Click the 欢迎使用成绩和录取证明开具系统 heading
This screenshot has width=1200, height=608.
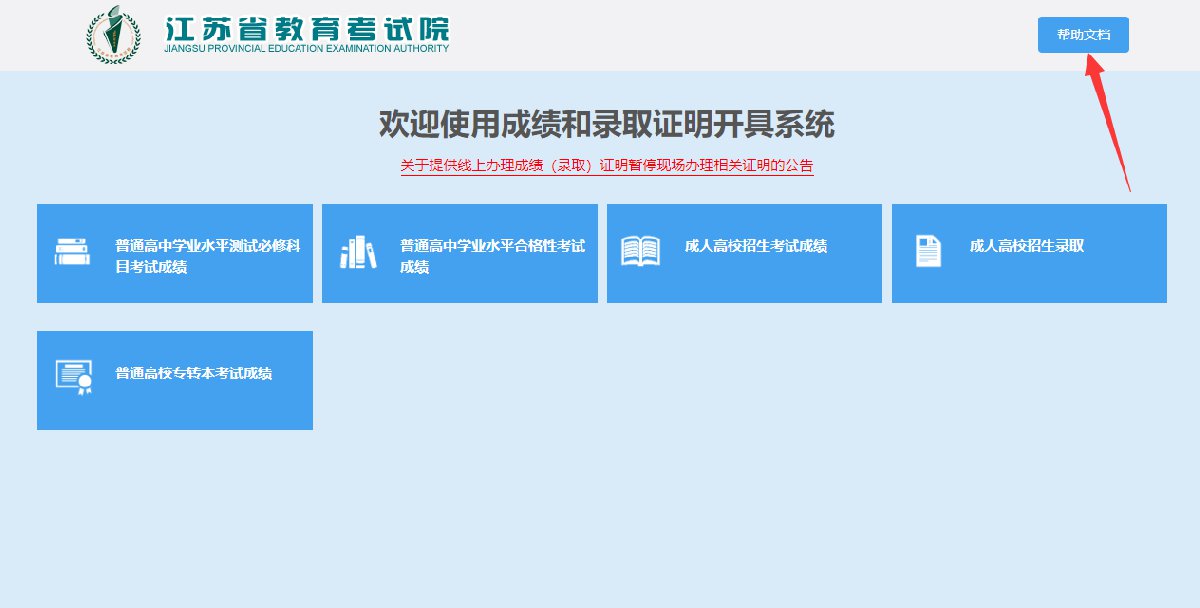[x=606, y=125]
